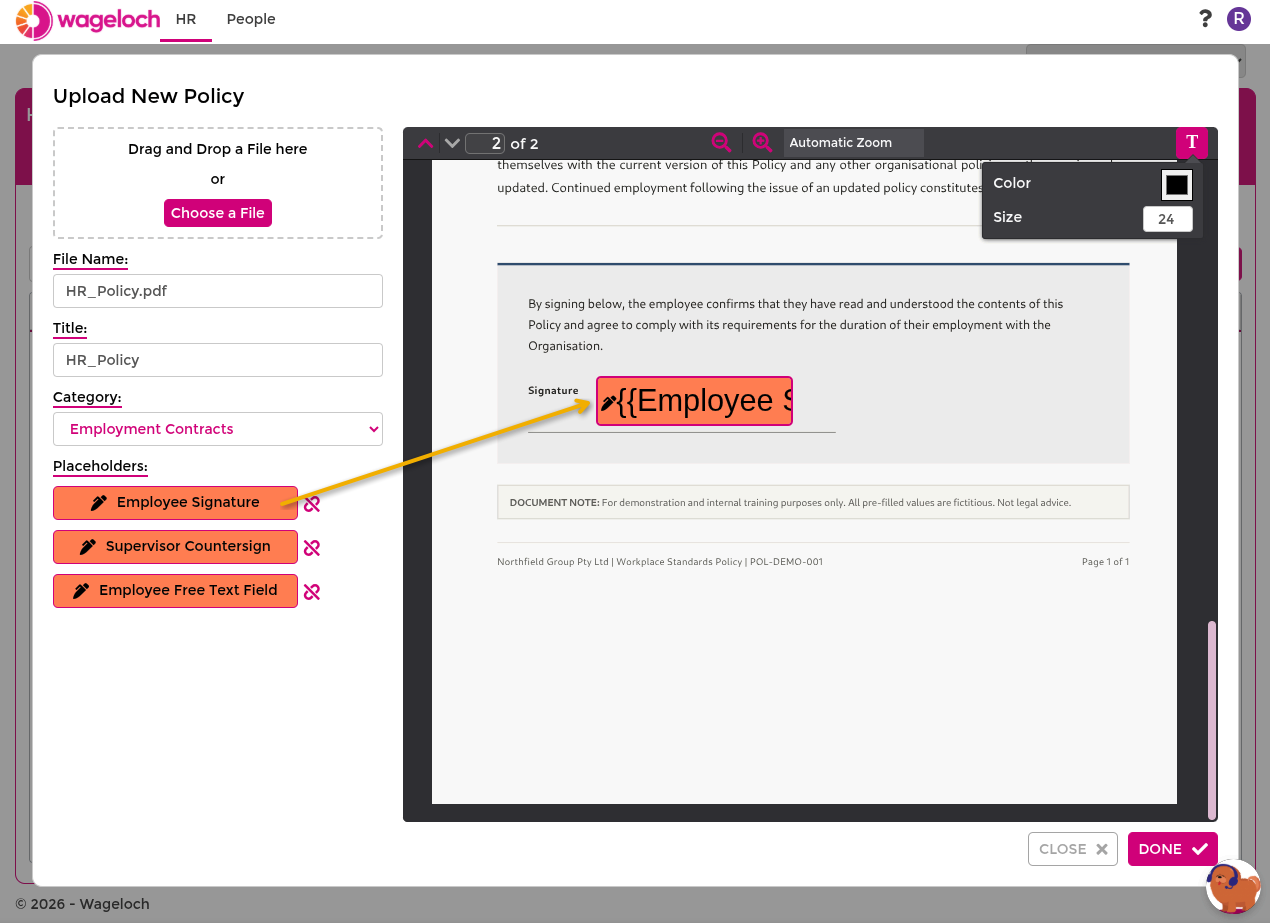Click the font Size field showing 24
1270x923 pixels.
tap(1167, 219)
